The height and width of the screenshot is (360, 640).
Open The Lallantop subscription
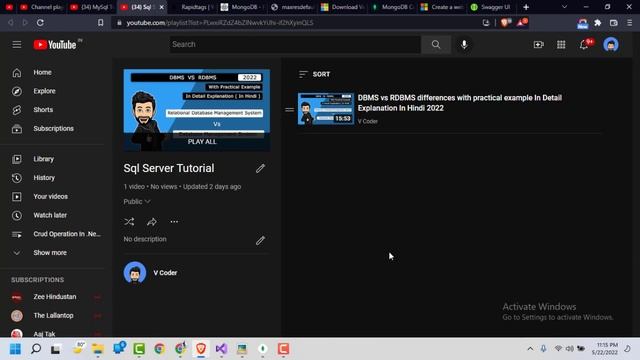point(54,316)
